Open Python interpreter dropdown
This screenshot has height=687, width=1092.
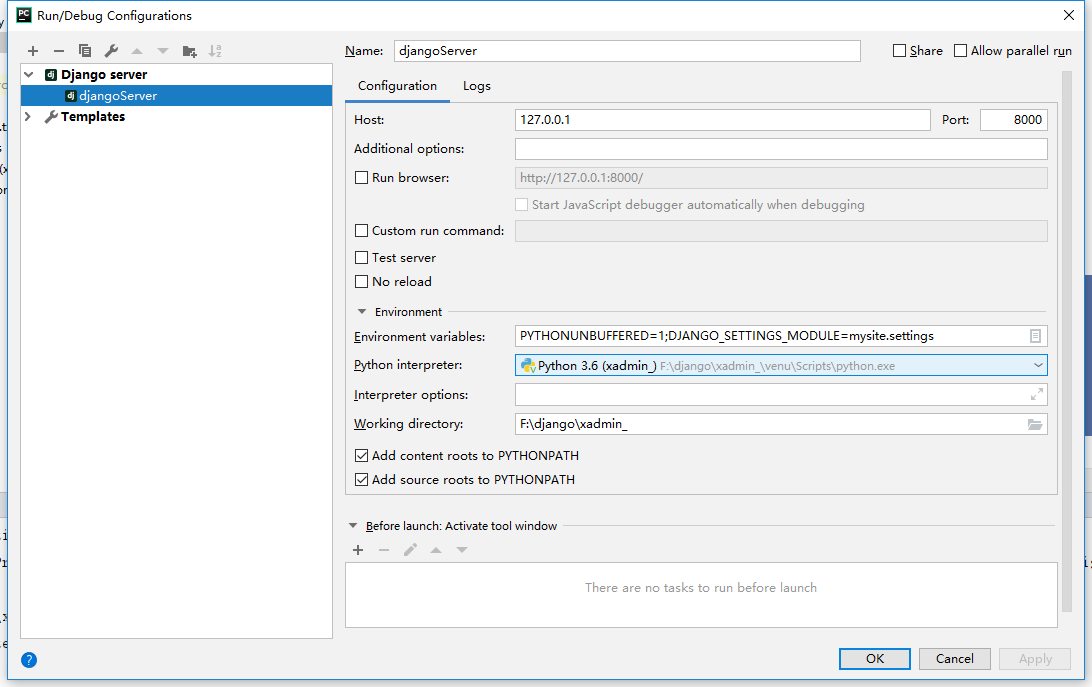pos(1038,365)
